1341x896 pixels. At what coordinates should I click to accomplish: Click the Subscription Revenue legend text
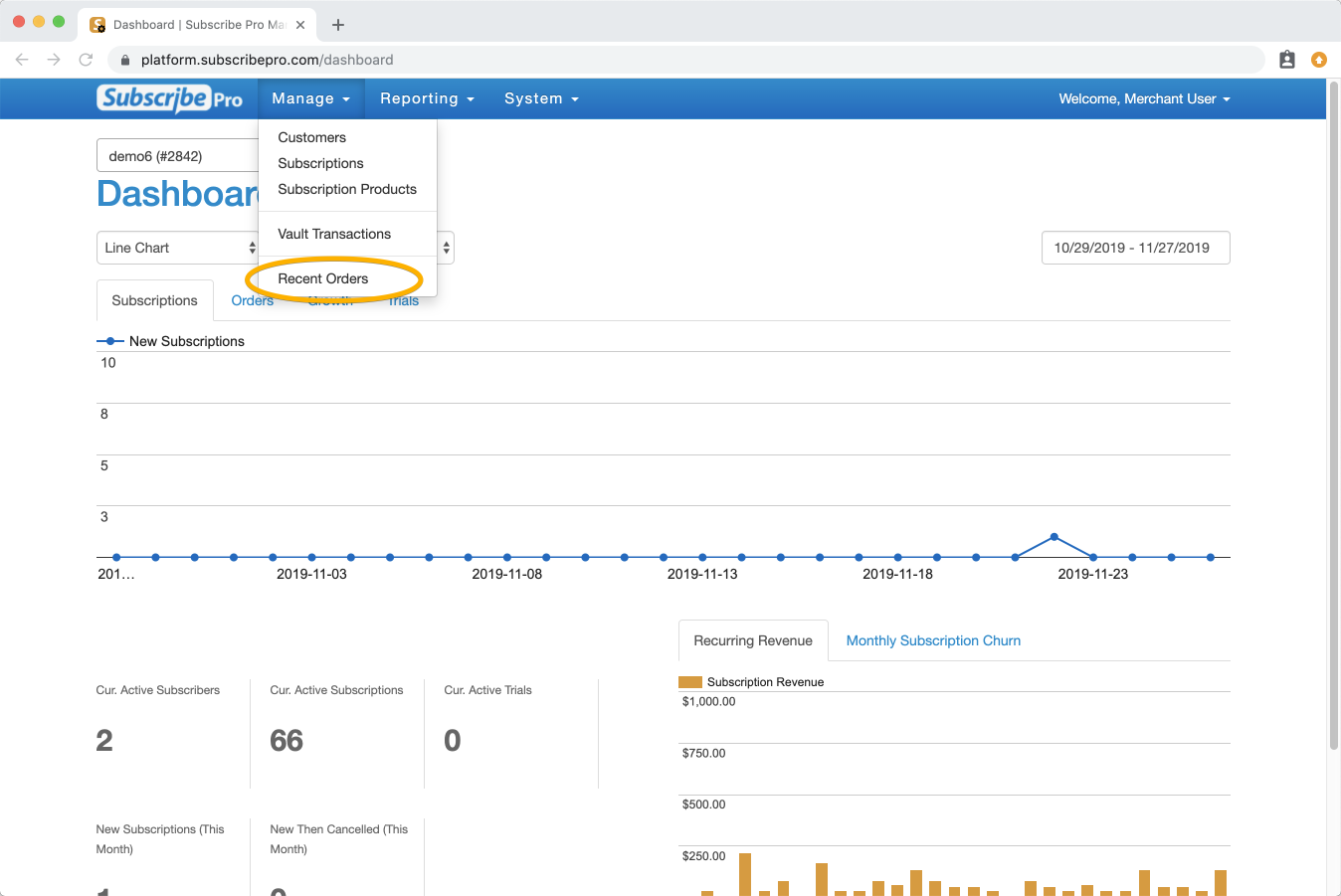(x=766, y=682)
